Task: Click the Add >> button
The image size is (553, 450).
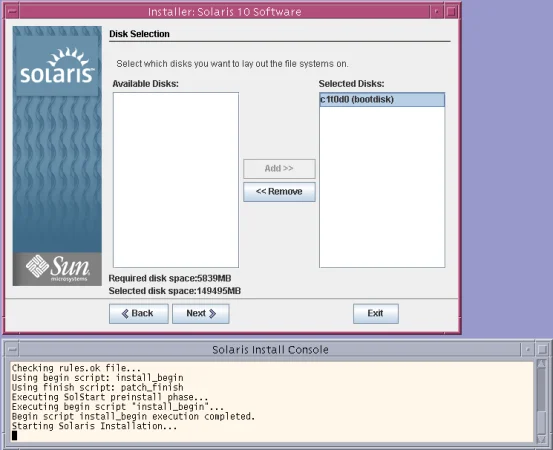Action: pyautogui.click(x=279, y=169)
